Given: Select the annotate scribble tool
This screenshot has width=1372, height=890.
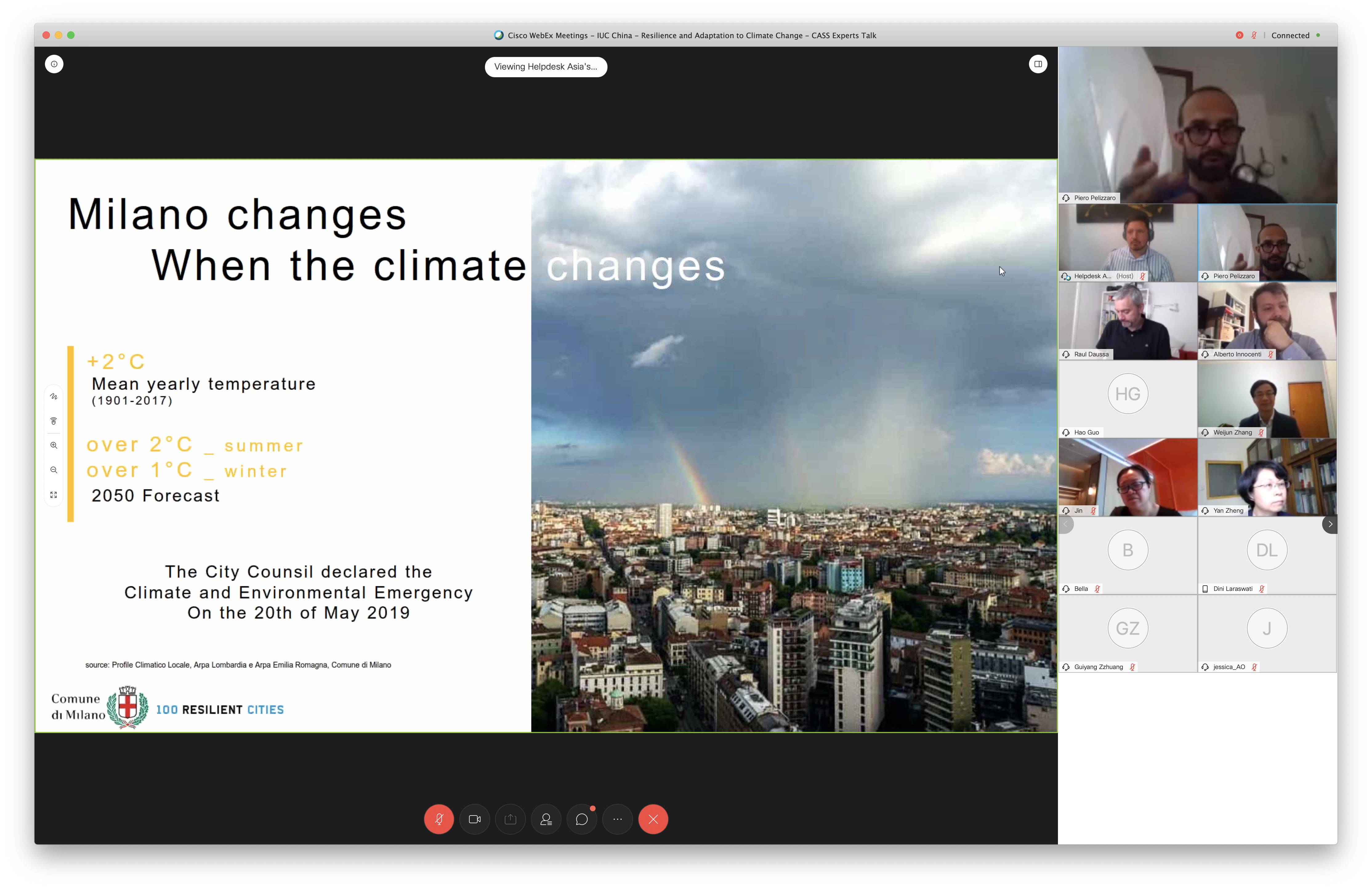Looking at the screenshot, I should 54,396.
